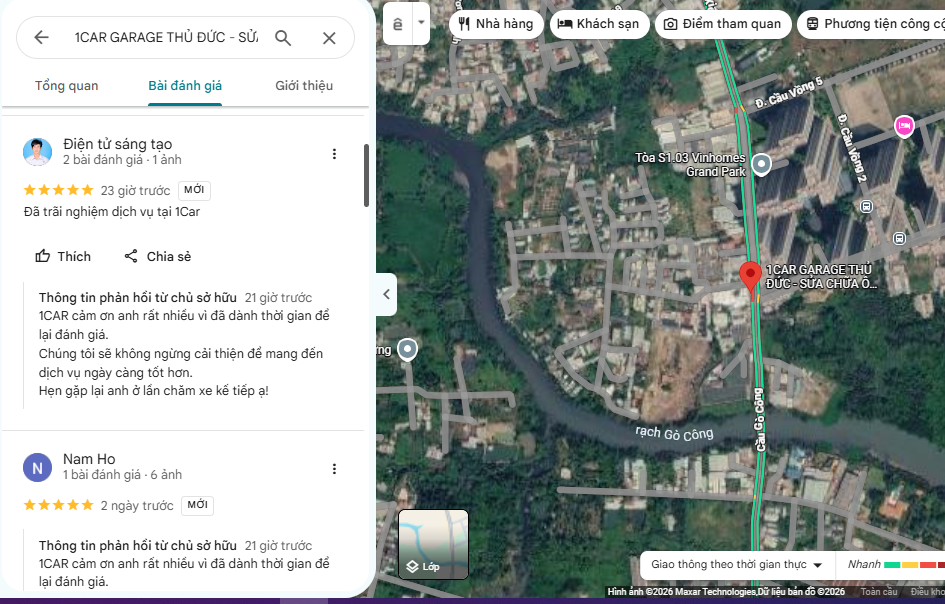
Task: Expand the dropdown arrow next to saved icon
Action: [421, 23]
